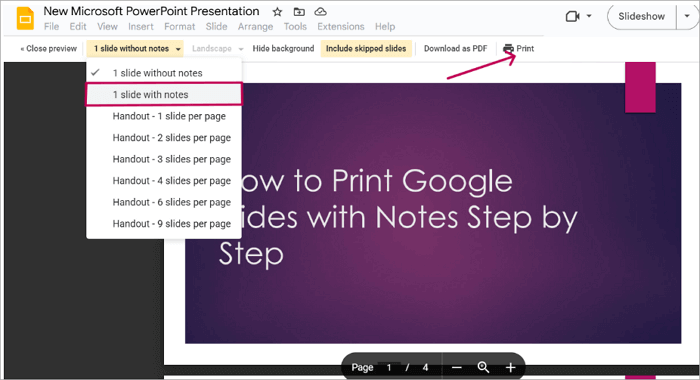Click Close preview
This screenshot has width=700, height=380.
coord(49,49)
